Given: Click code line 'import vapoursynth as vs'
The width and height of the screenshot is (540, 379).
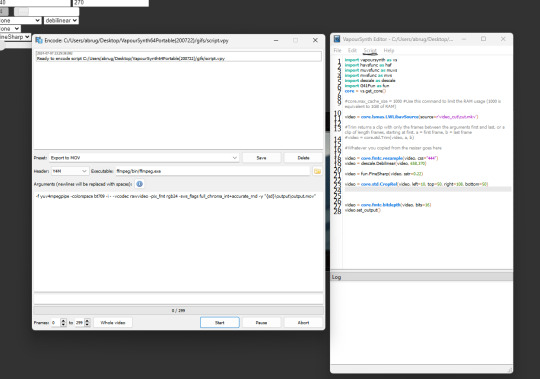Looking at the screenshot, I should tap(371, 60).
